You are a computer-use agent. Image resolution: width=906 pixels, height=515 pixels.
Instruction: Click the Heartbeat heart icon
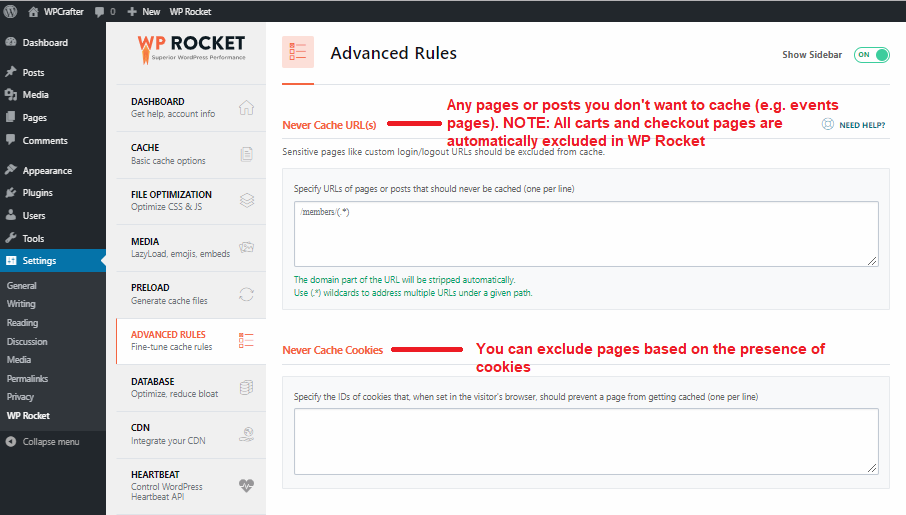point(247,486)
